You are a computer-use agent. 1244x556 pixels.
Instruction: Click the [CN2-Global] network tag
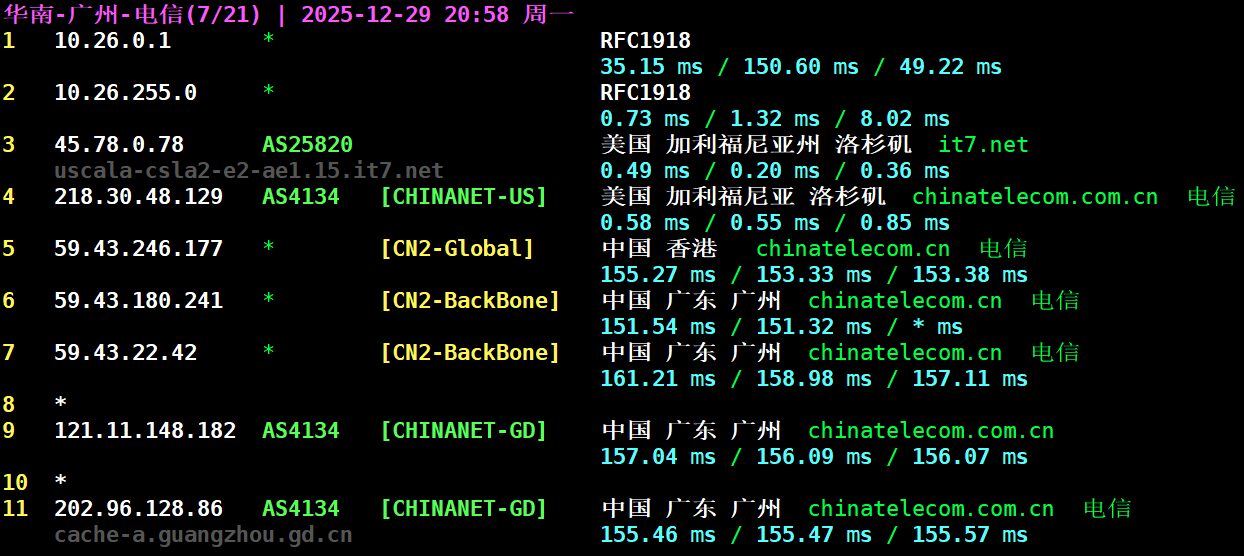tap(457, 249)
